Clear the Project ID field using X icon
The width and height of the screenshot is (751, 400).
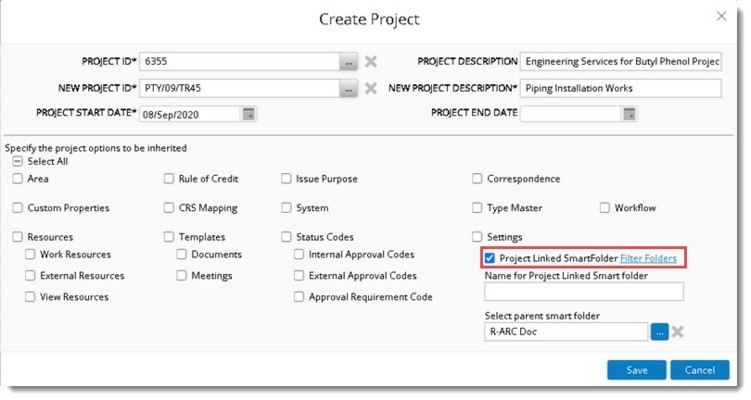pyautogui.click(x=371, y=62)
